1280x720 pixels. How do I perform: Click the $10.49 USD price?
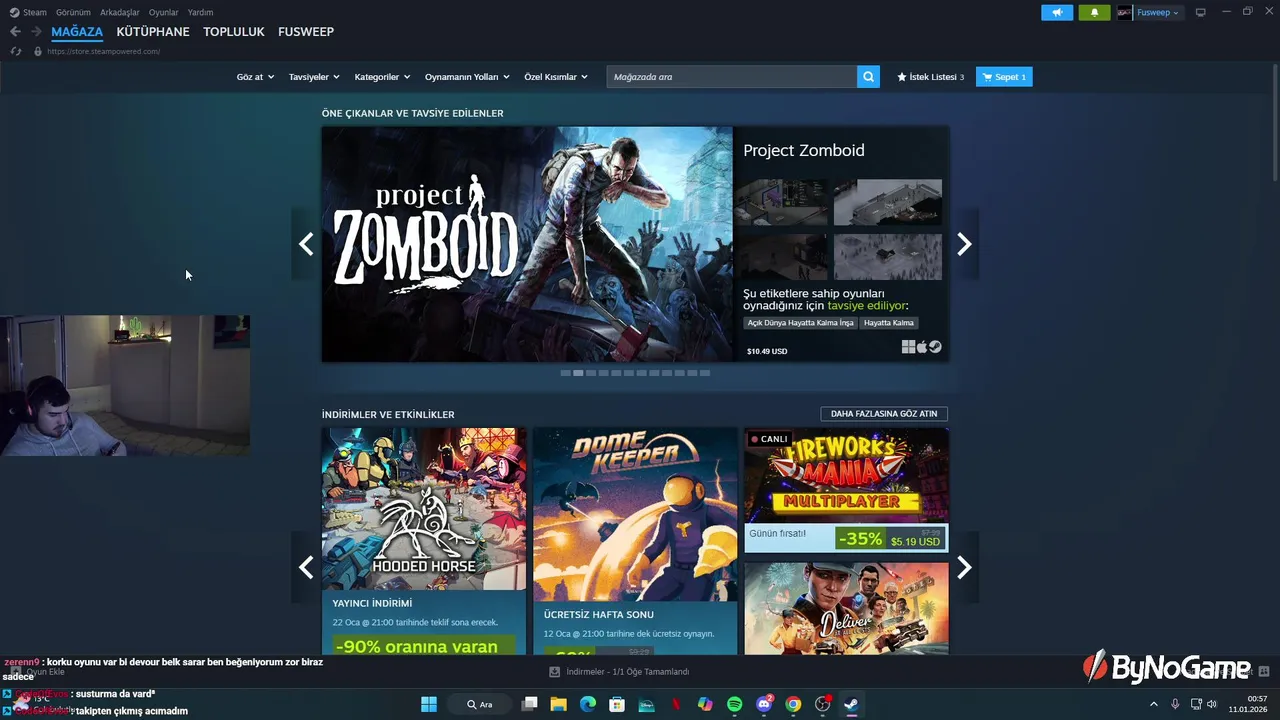[767, 351]
